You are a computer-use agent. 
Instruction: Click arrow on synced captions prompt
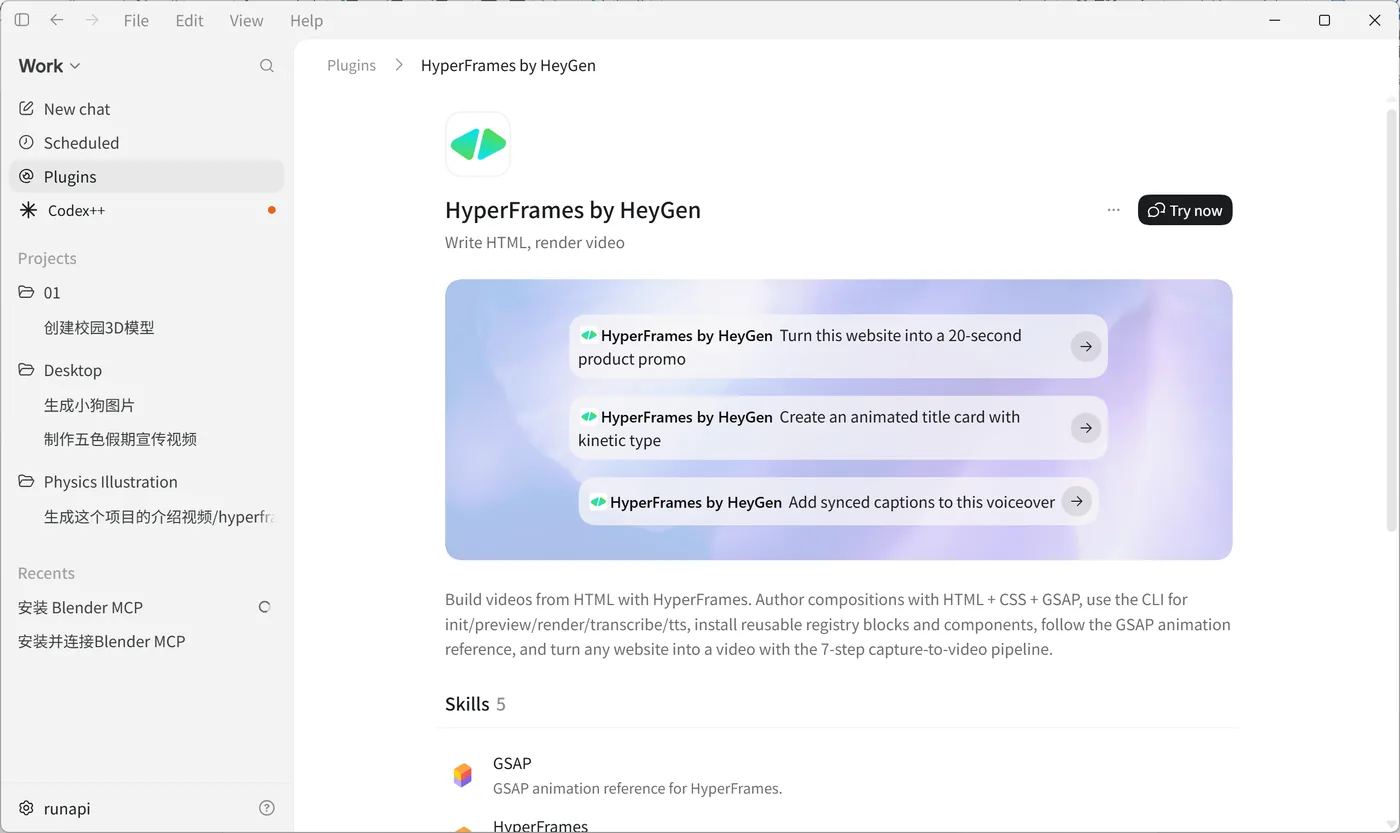1076,502
